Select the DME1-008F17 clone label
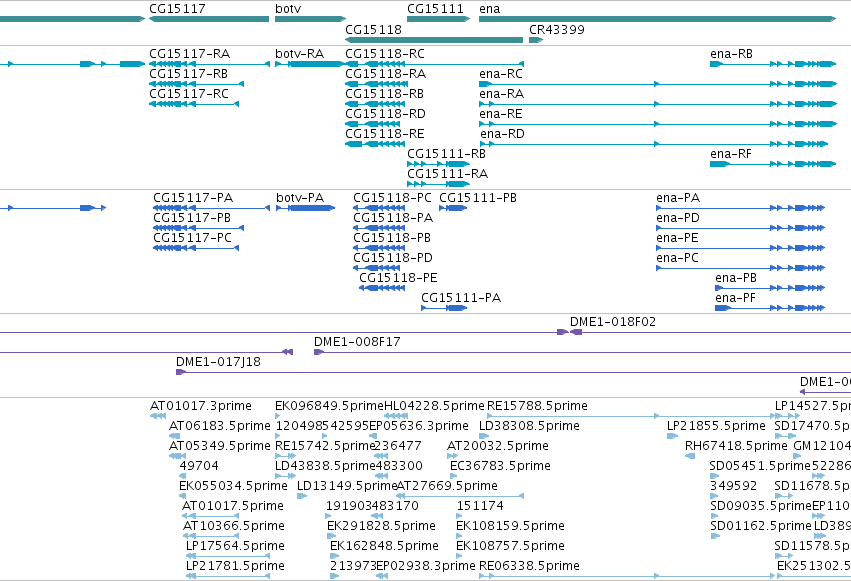The width and height of the screenshot is (851, 581). pos(357,342)
